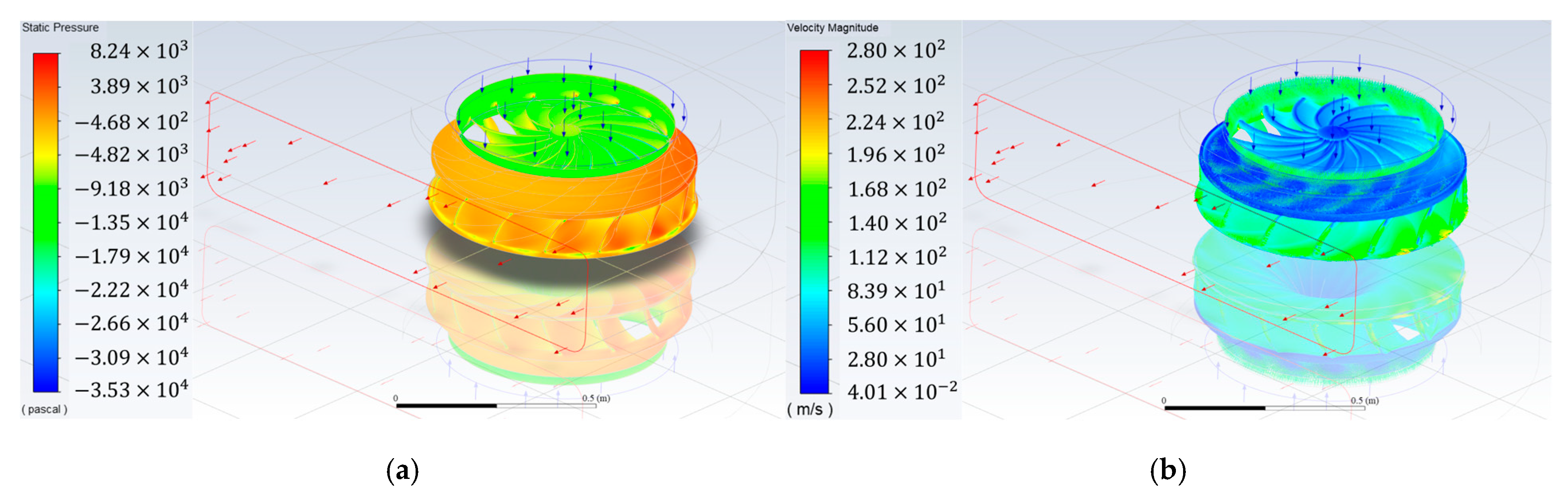Click the 0.5 (m) scale label in velocity view
1568x498 pixels.
pos(1364,400)
